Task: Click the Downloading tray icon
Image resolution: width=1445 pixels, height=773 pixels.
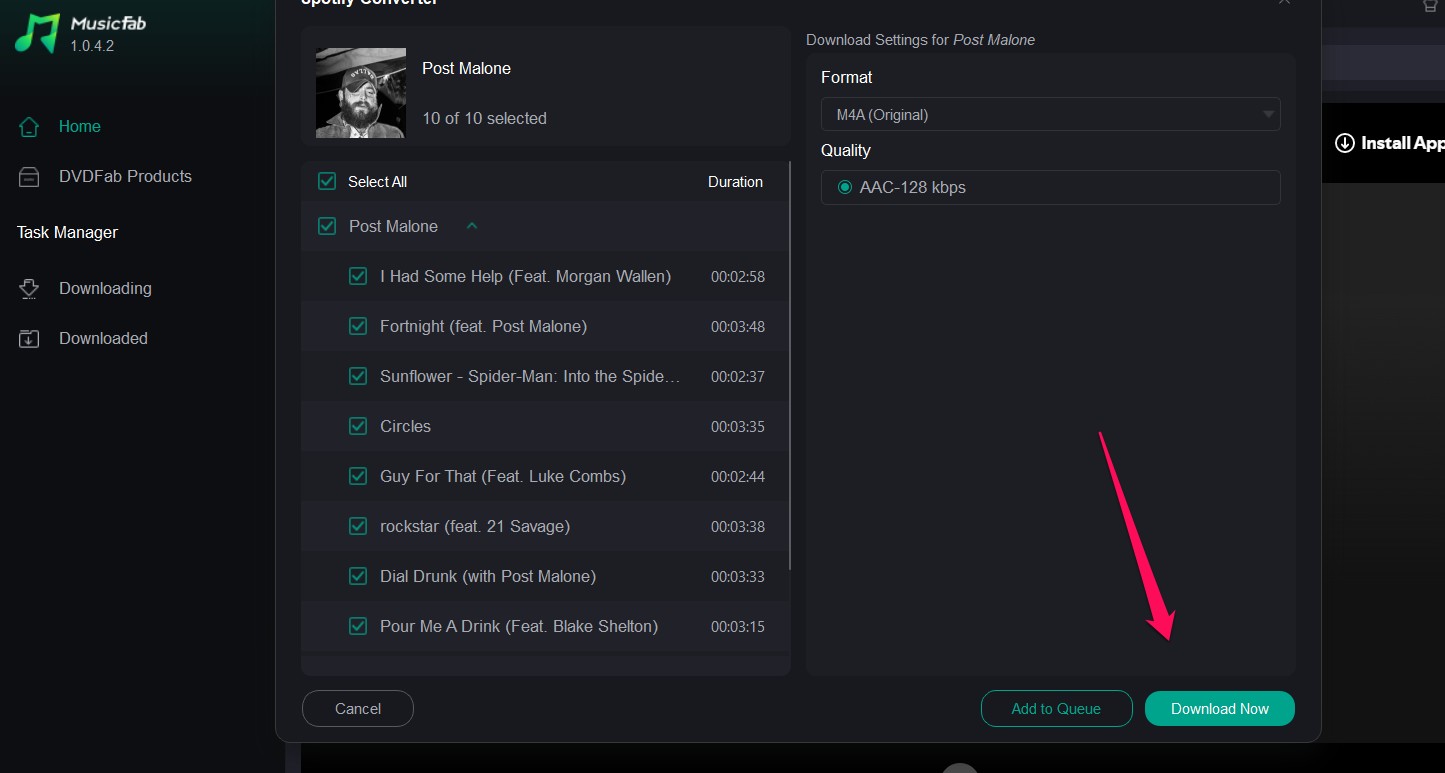Action: click(x=29, y=289)
